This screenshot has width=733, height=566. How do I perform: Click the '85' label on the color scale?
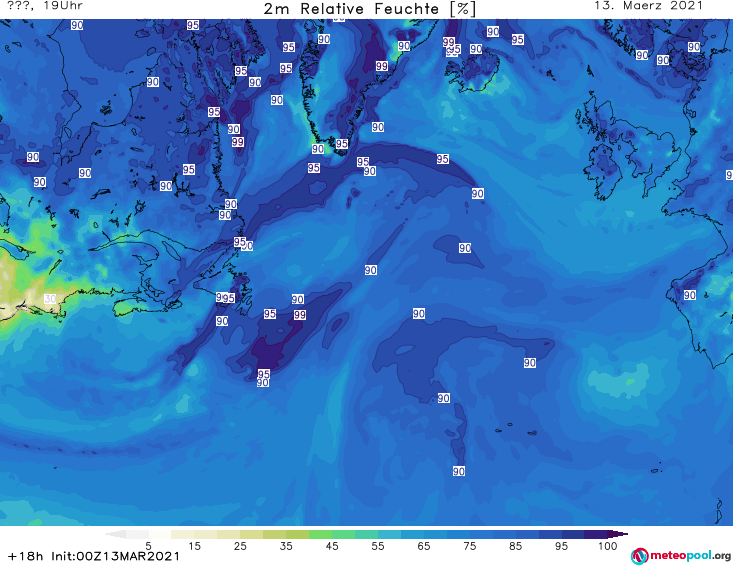516,546
